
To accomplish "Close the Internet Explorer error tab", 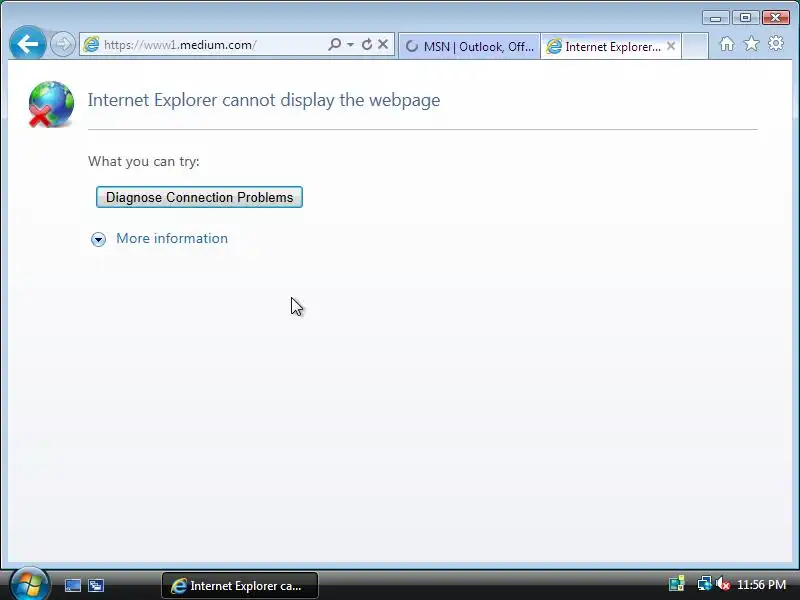I will pos(671,46).
